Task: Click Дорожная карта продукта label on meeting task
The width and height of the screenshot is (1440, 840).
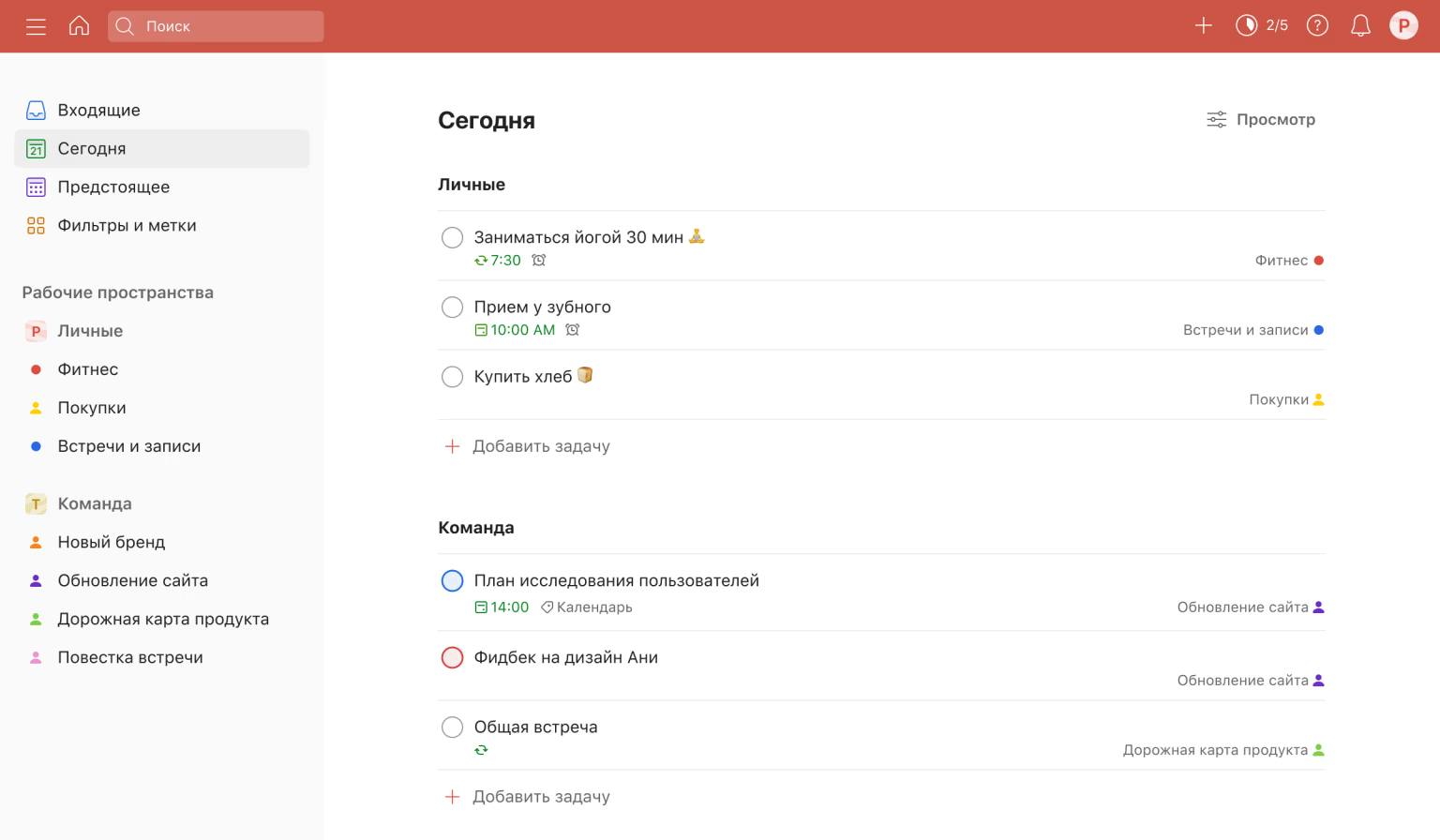Action: [x=1223, y=750]
